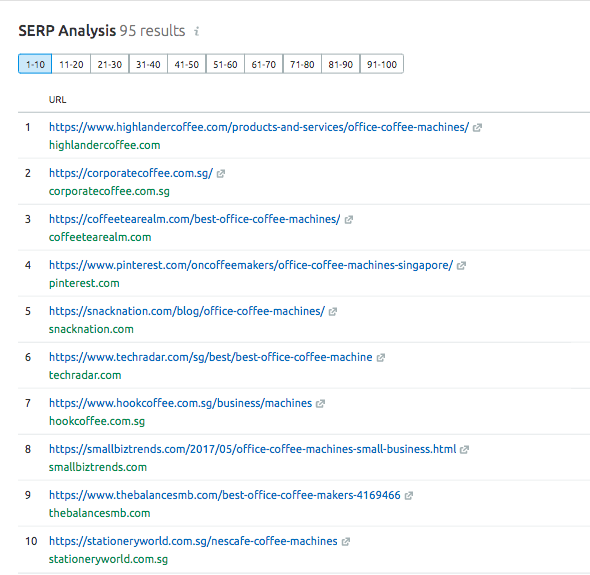Show results 31-40

[148, 64]
